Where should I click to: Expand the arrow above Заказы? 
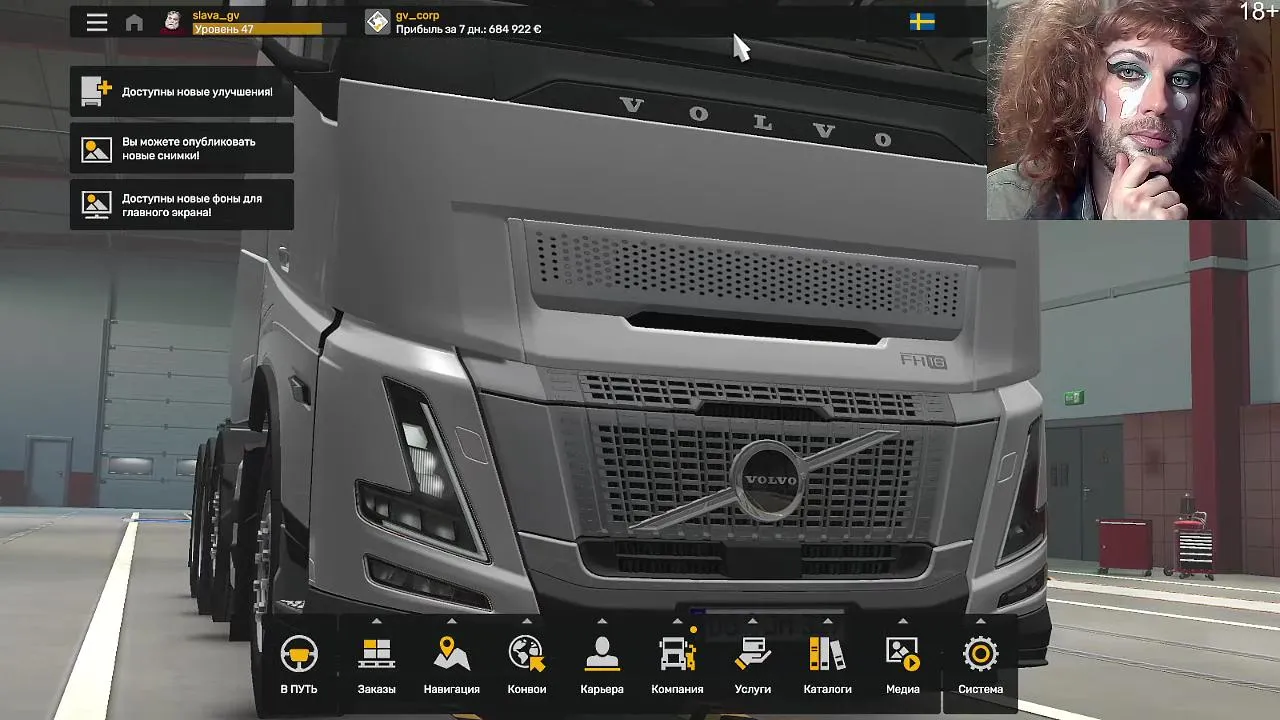click(376, 621)
